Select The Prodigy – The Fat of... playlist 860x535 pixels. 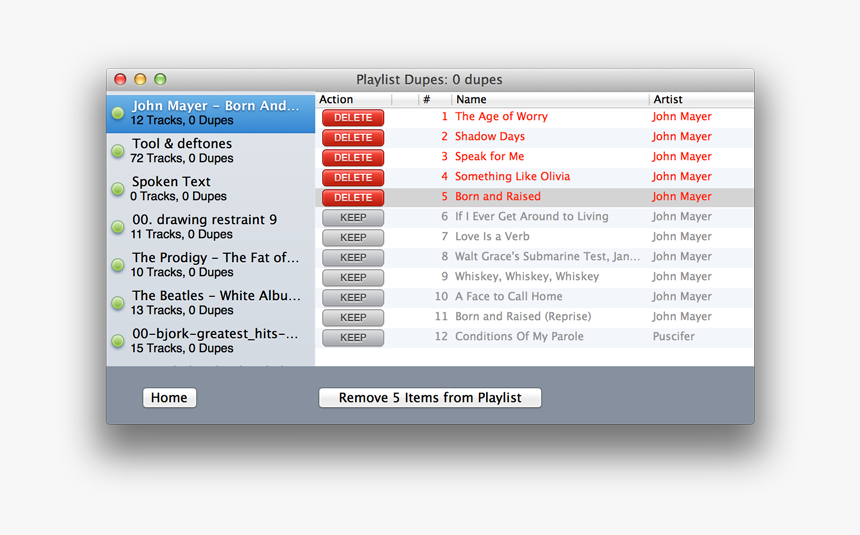(x=211, y=264)
